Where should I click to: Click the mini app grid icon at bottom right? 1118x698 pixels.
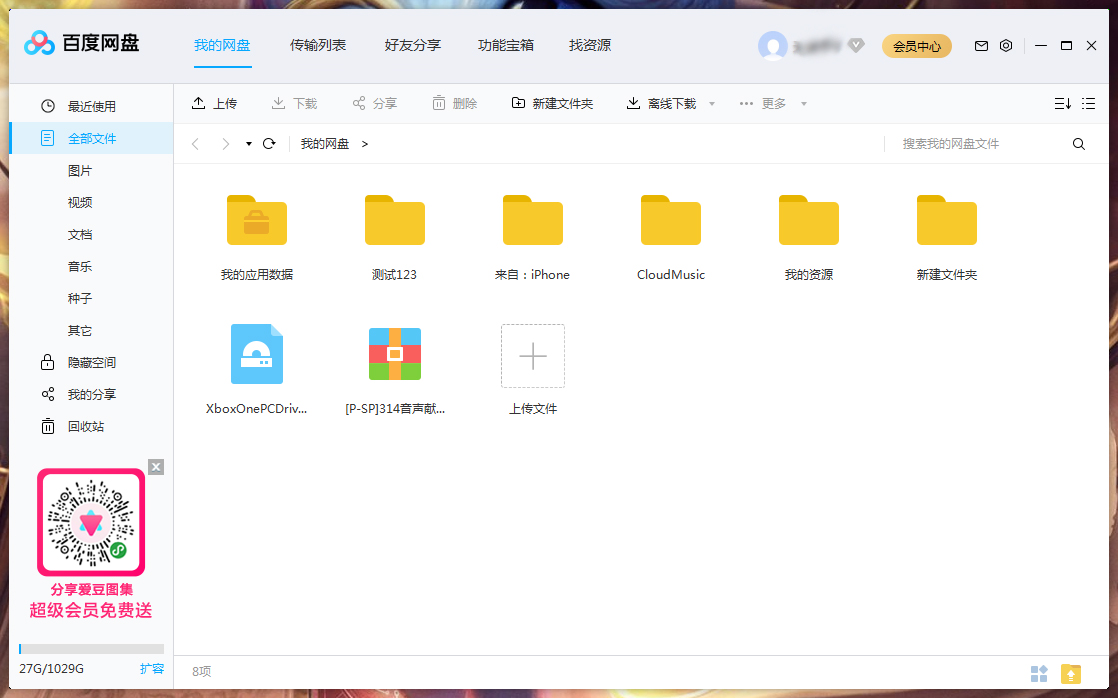click(x=1040, y=674)
